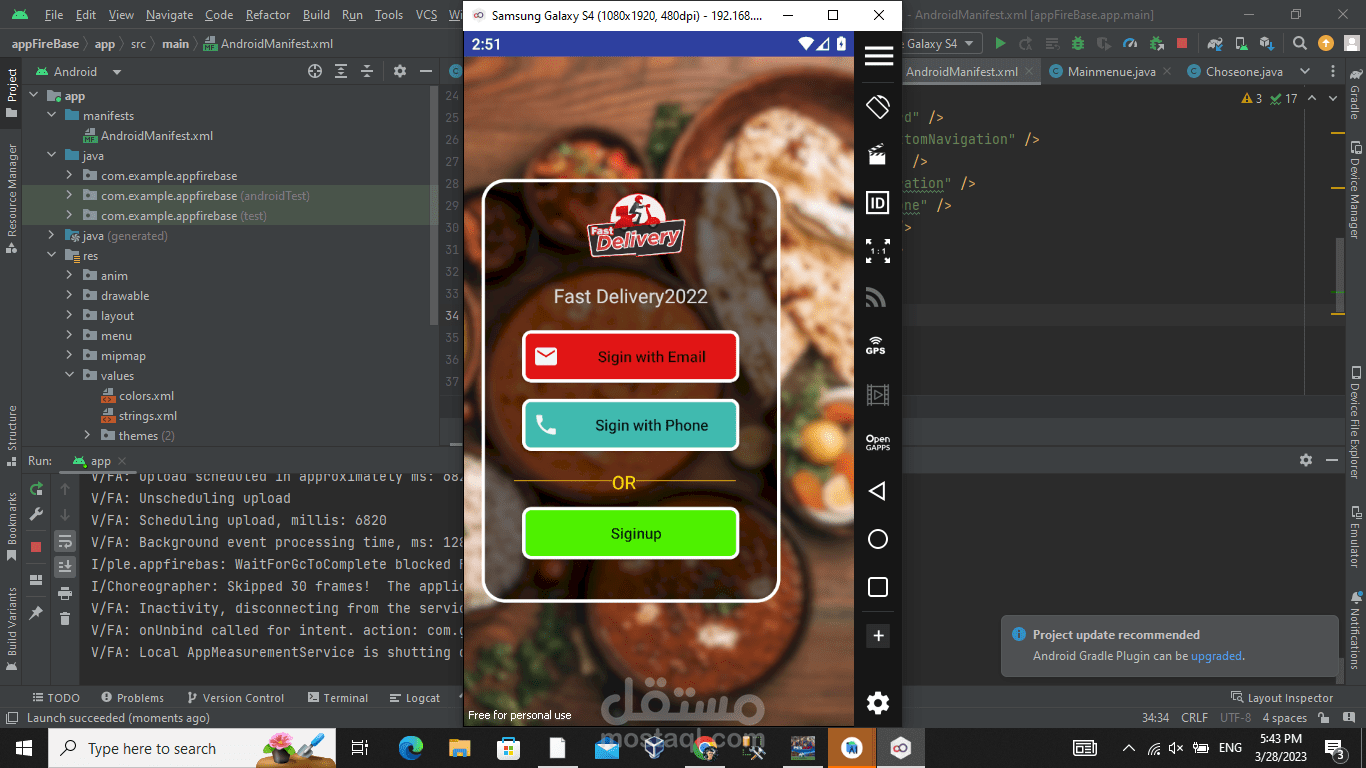Click the upgraded link in the notification

[1217, 657]
